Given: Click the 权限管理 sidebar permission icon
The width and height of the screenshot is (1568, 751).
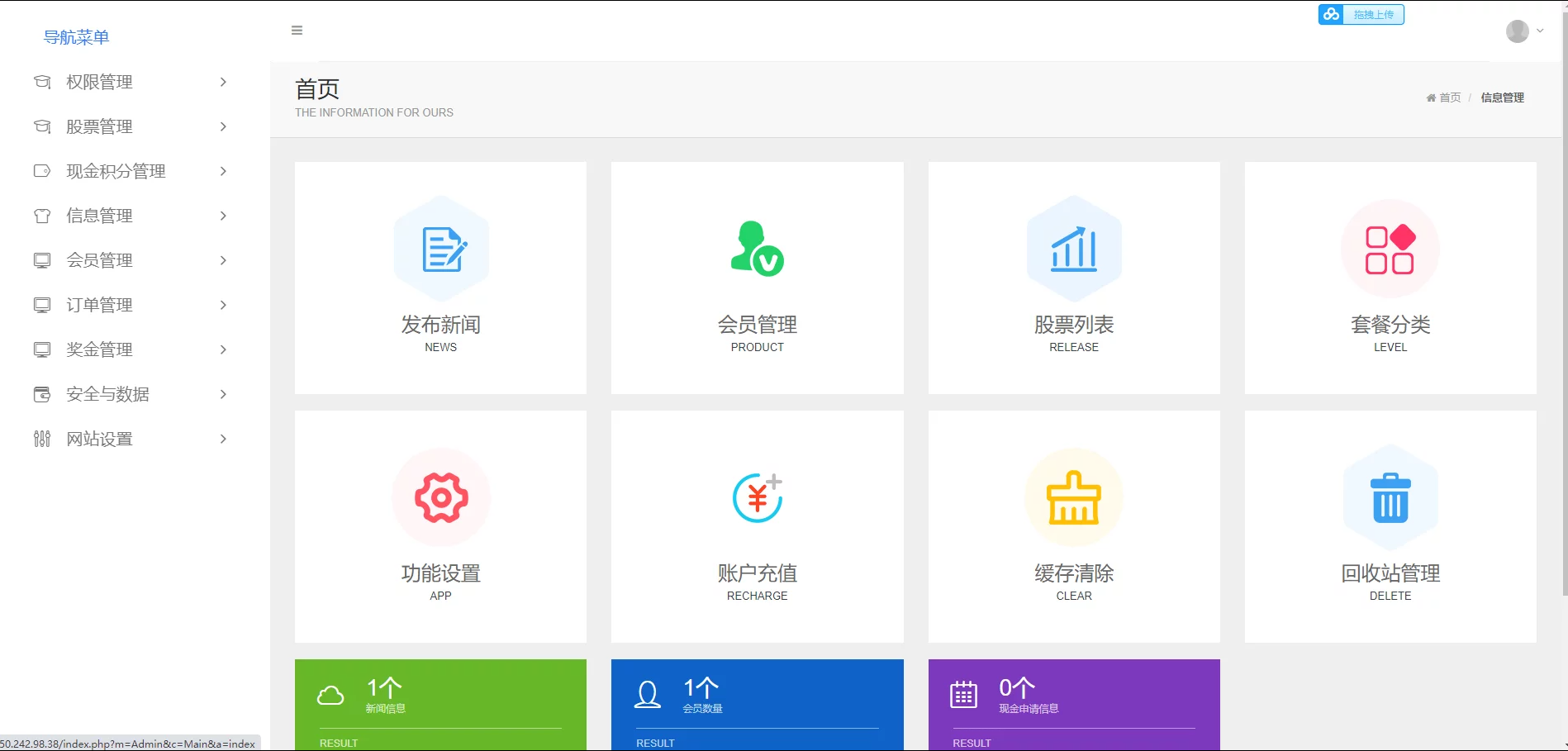Looking at the screenshot, I should (41, 82).
